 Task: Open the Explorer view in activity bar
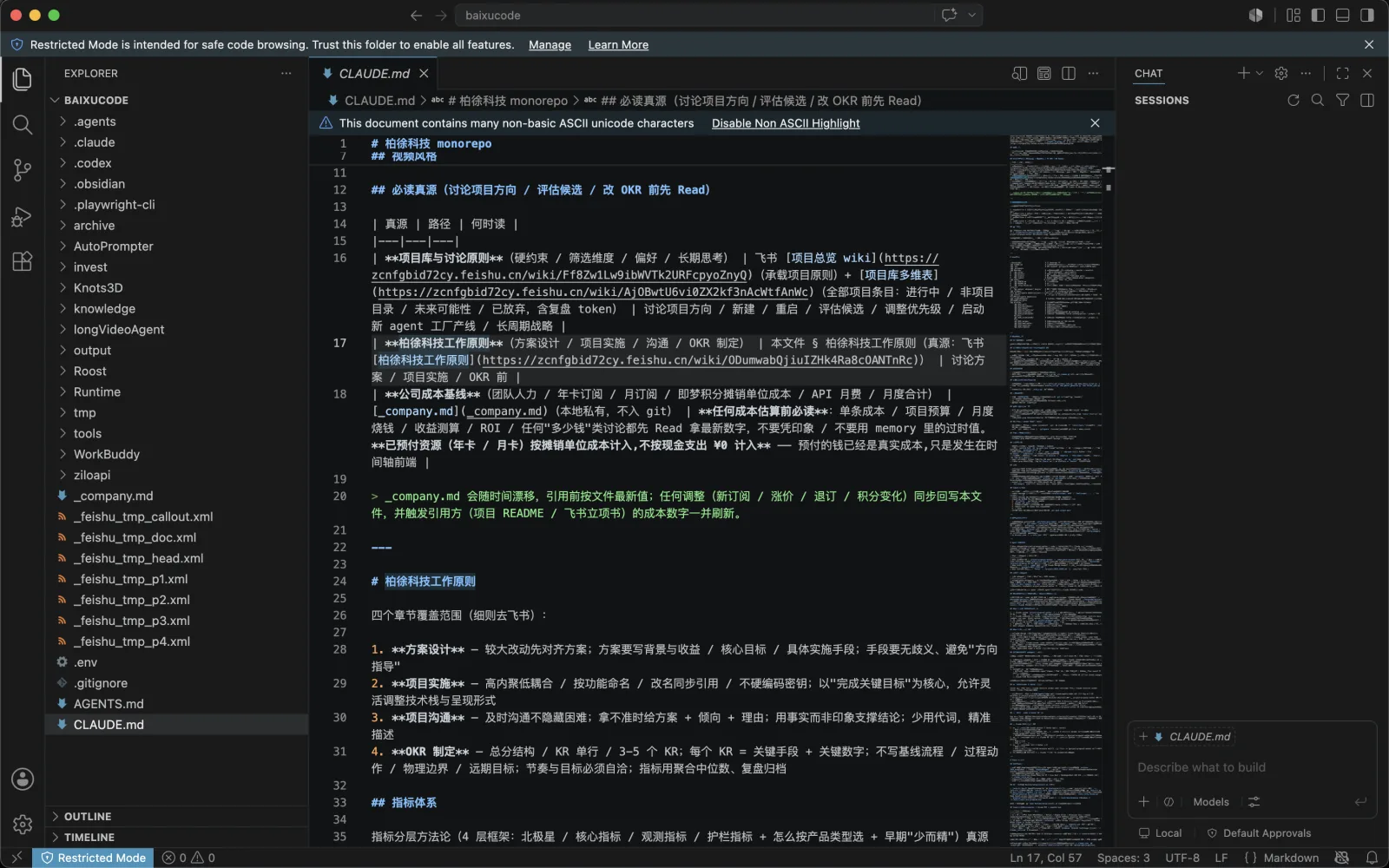(23, 79)
